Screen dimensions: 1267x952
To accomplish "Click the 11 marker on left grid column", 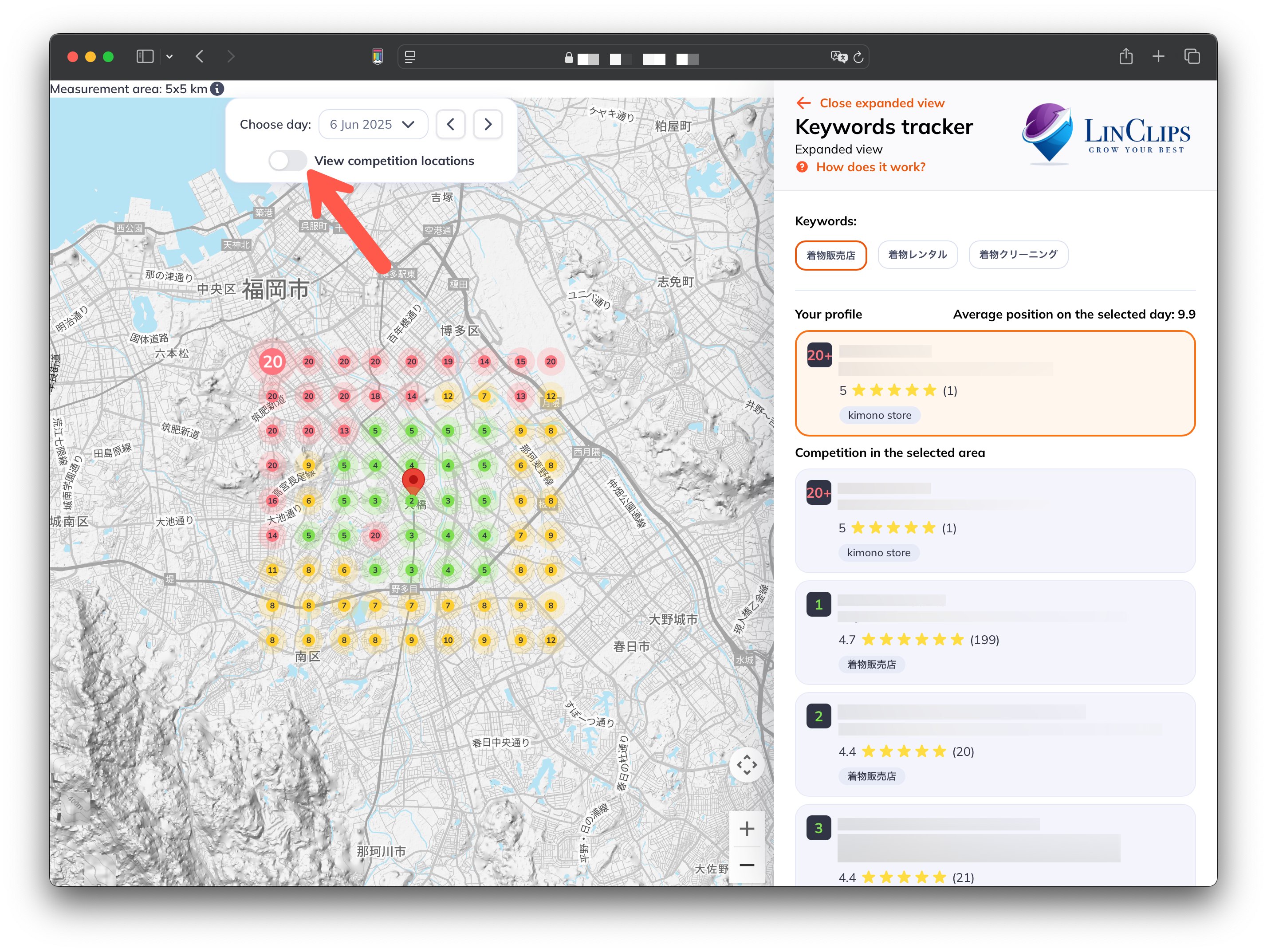I will point(272,570).
